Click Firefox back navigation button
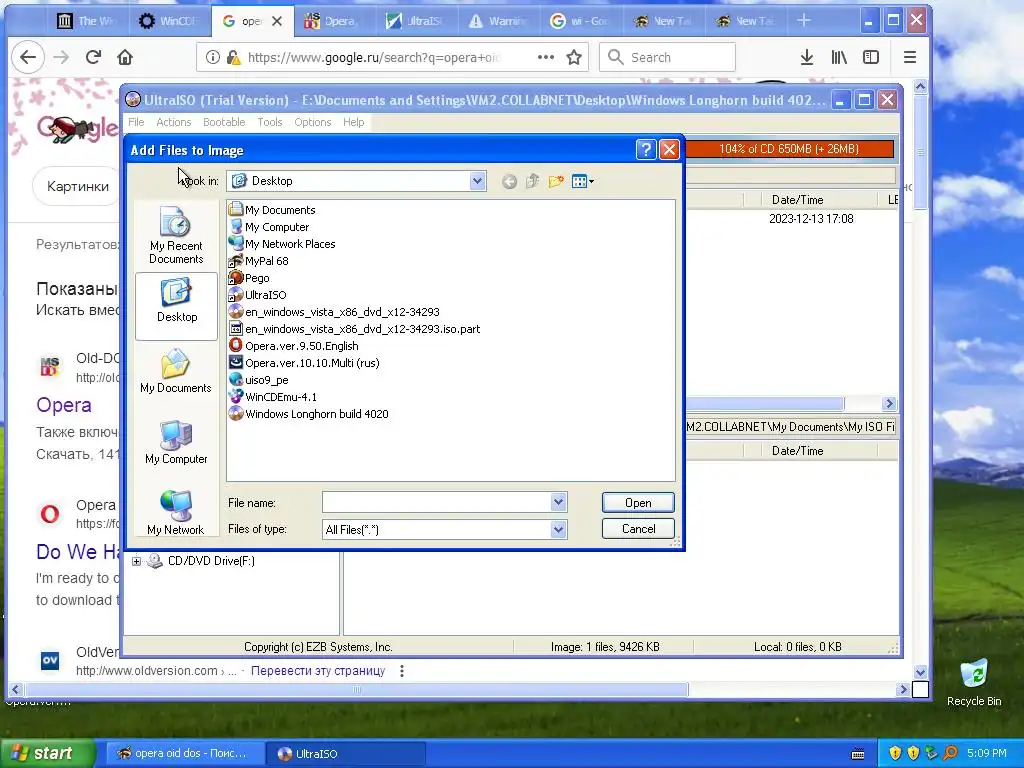 tap(28, 57)
